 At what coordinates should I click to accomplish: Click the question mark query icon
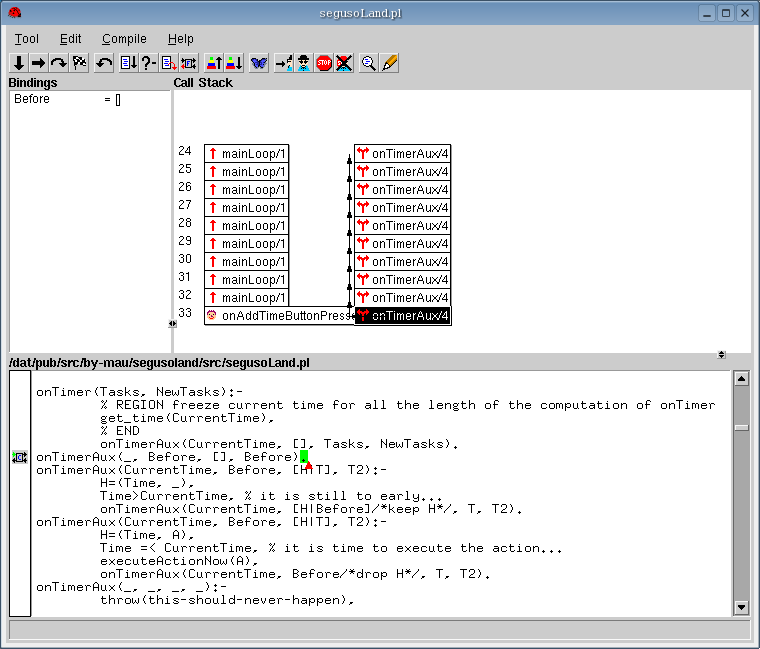149,63
